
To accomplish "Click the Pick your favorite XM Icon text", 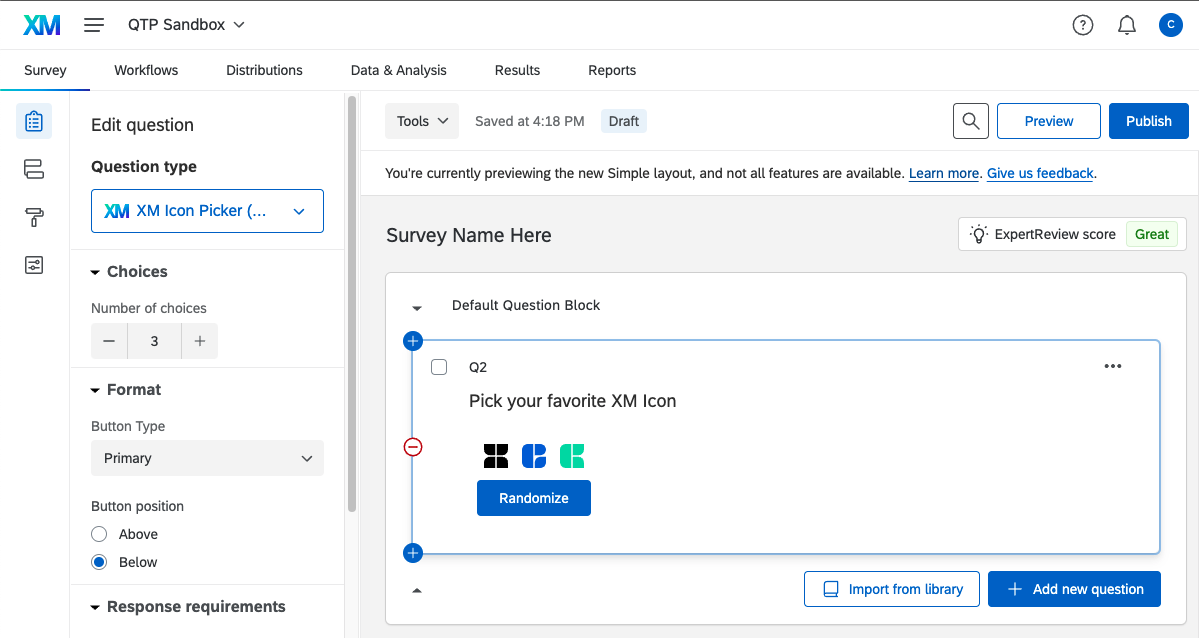I will point(573,402).
